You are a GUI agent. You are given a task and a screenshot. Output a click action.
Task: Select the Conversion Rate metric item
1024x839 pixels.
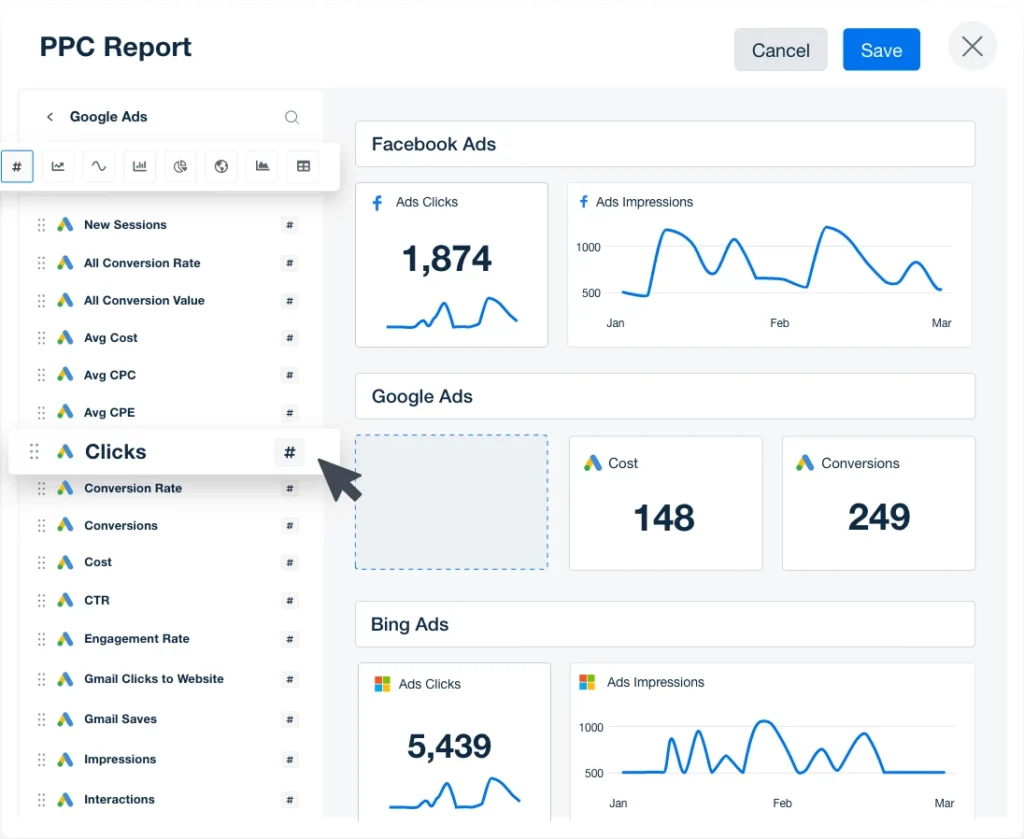click(x=132, y=489)
